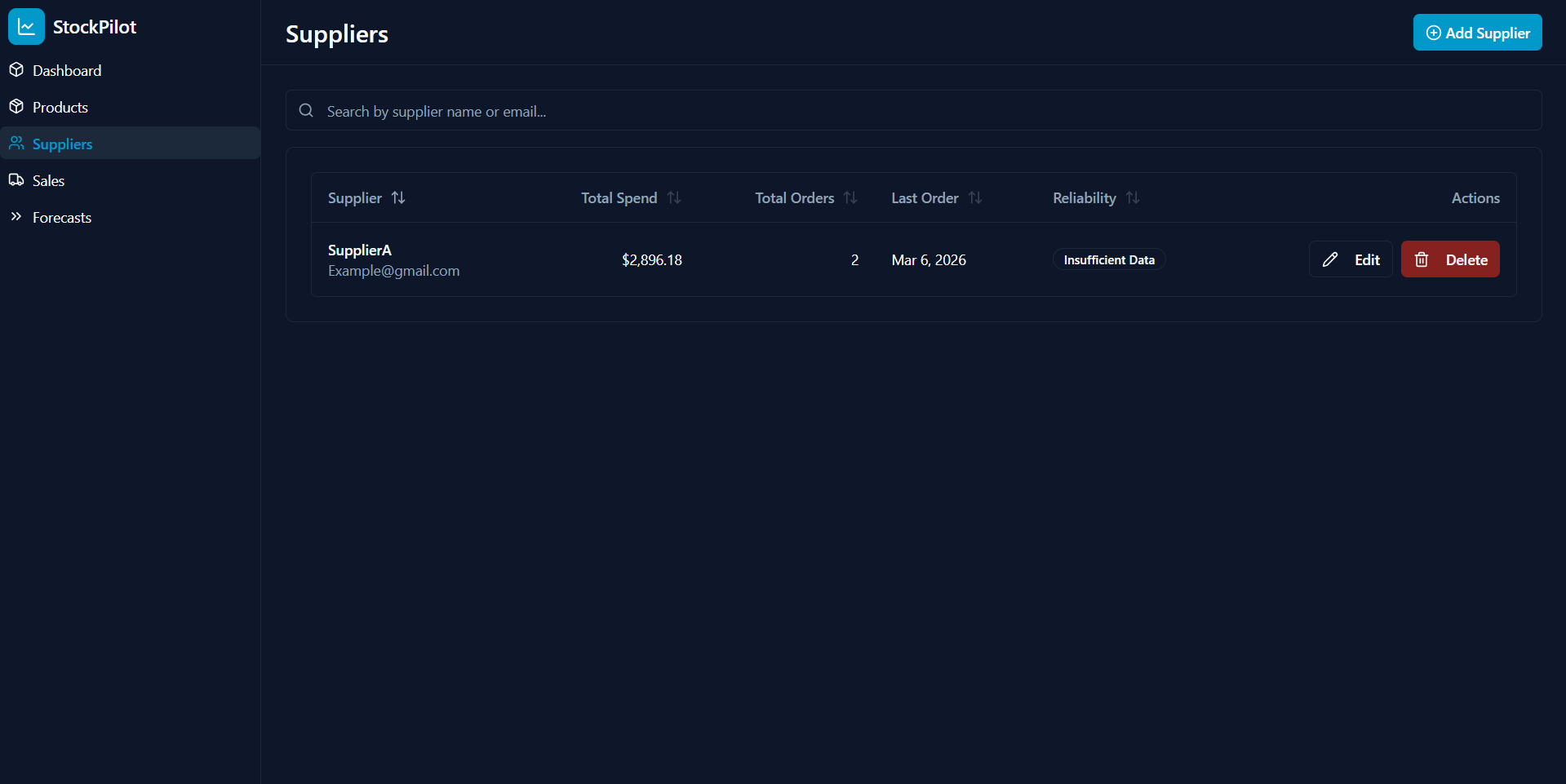Click the pencil icon on the Edit button
Viewport: 1566px width, 784px height.
pyautogui.click(x=1330, y=259)
